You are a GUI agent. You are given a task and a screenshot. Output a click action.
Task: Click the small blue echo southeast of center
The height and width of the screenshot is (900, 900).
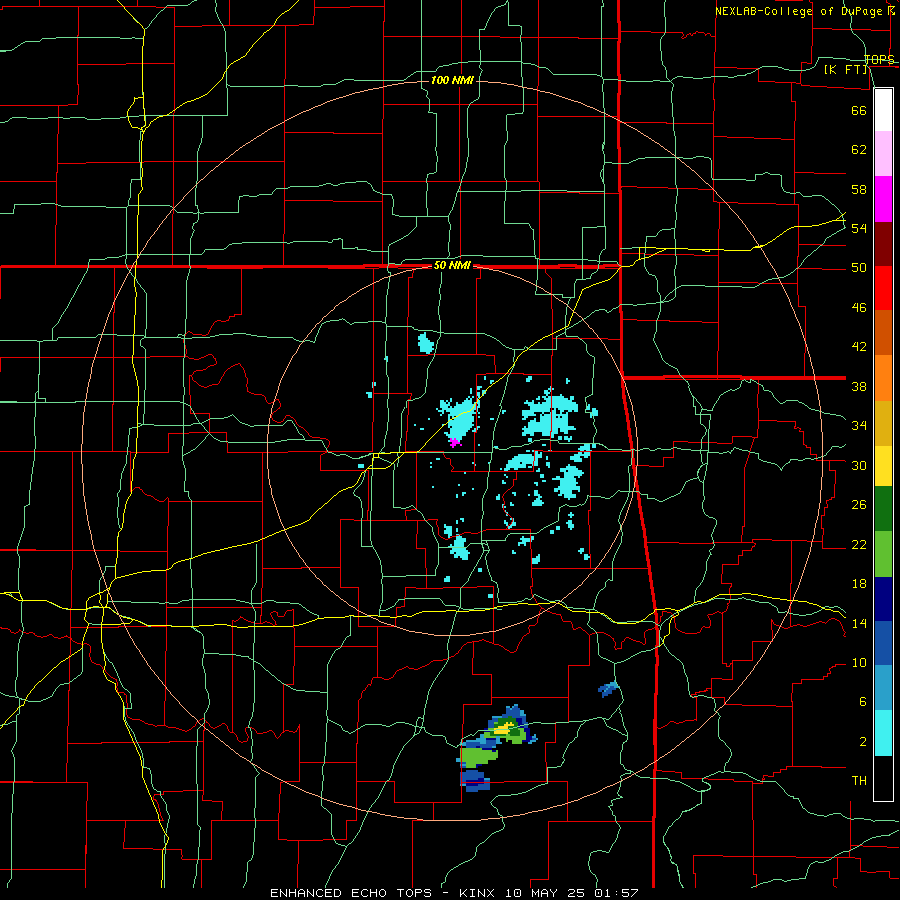point(608,688)
